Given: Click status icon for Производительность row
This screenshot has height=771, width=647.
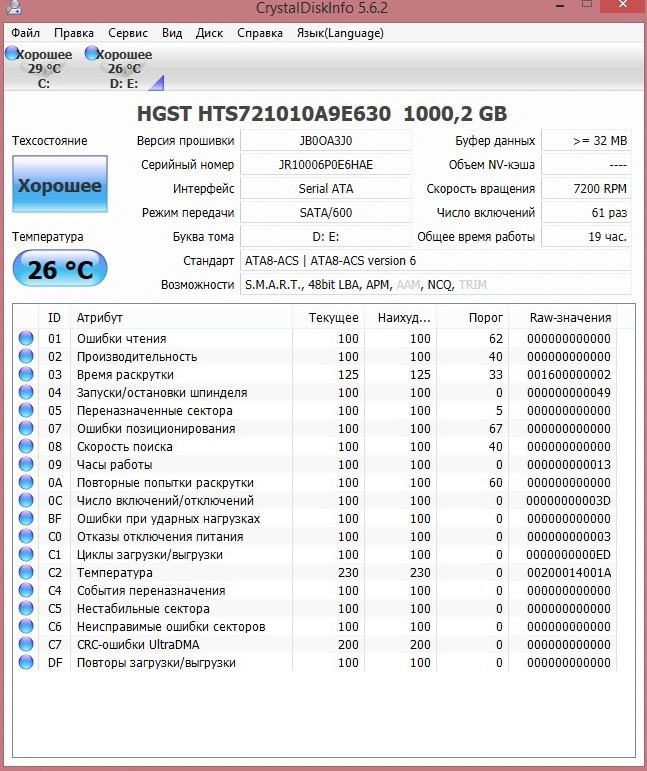Looking at the screenshot, I should pos(26,356).
